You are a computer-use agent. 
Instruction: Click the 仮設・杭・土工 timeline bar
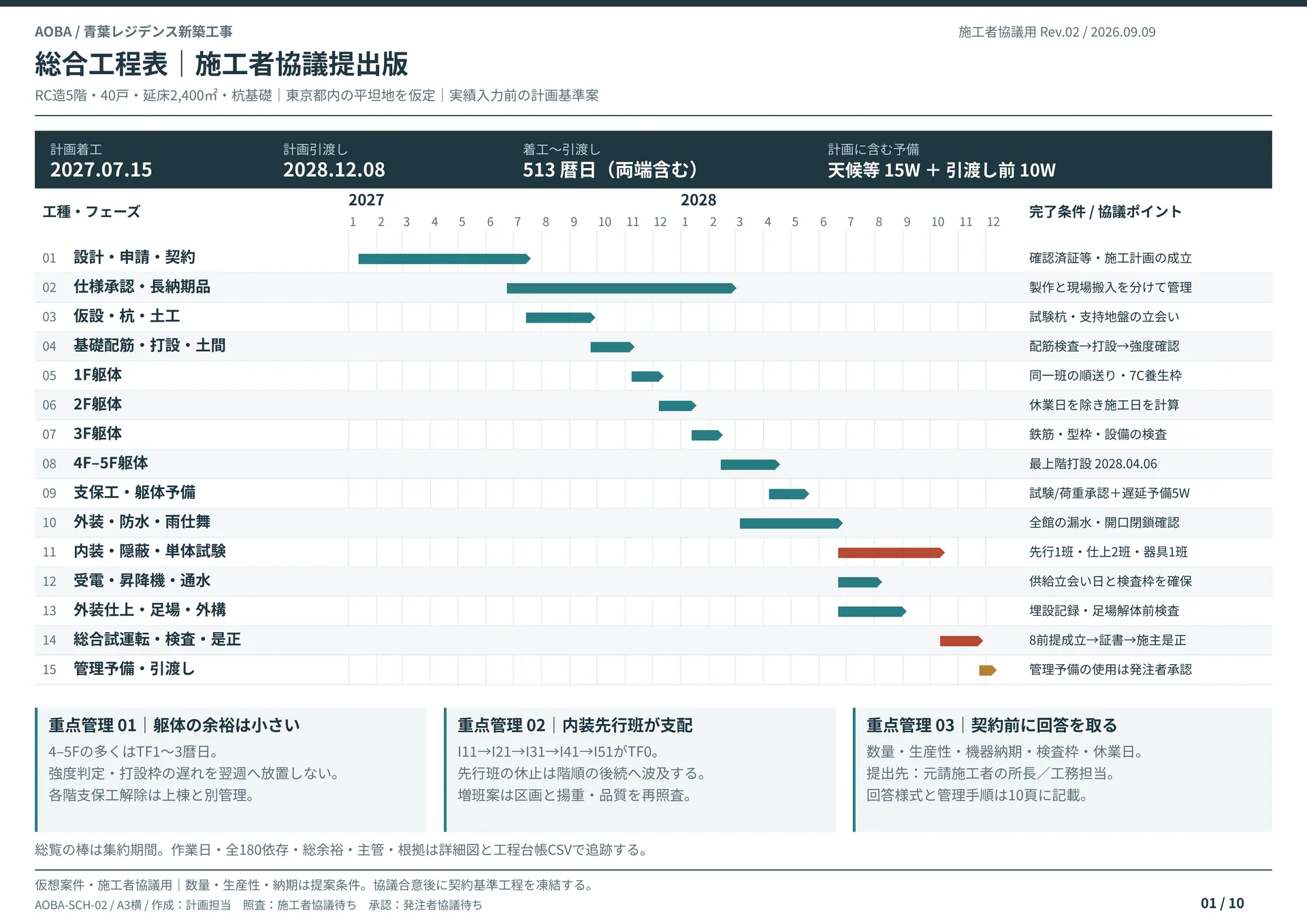point(560,318)
